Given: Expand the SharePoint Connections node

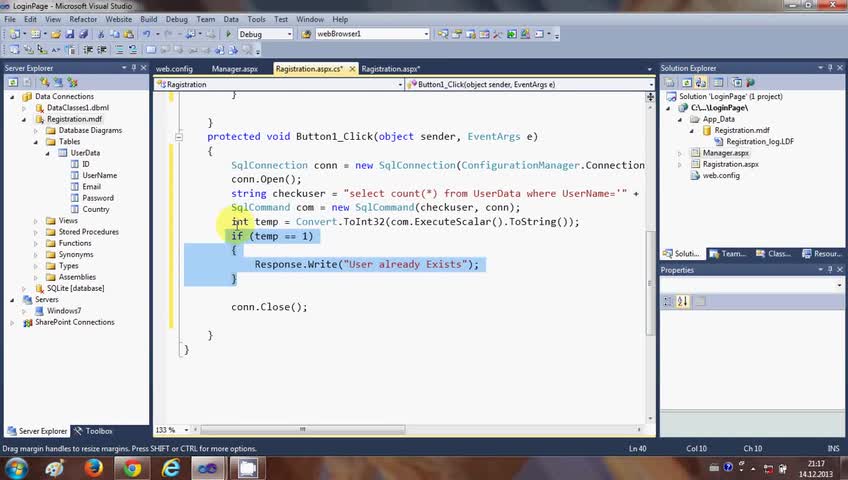Looking at the screenshot, I should point(12,323).
